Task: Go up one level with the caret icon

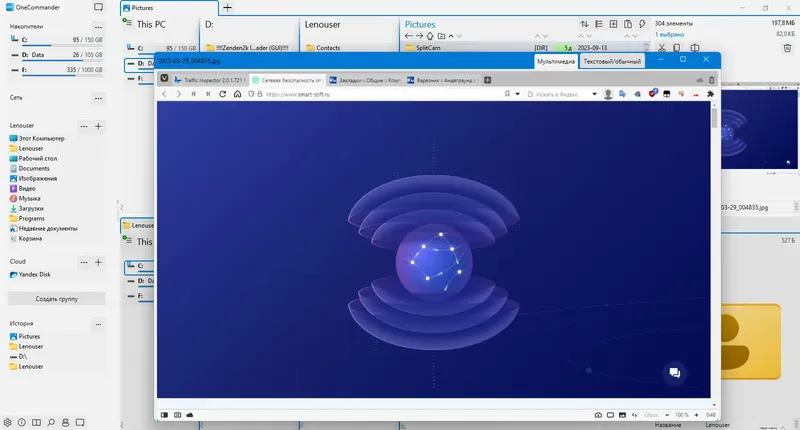Action: [451, 36]
